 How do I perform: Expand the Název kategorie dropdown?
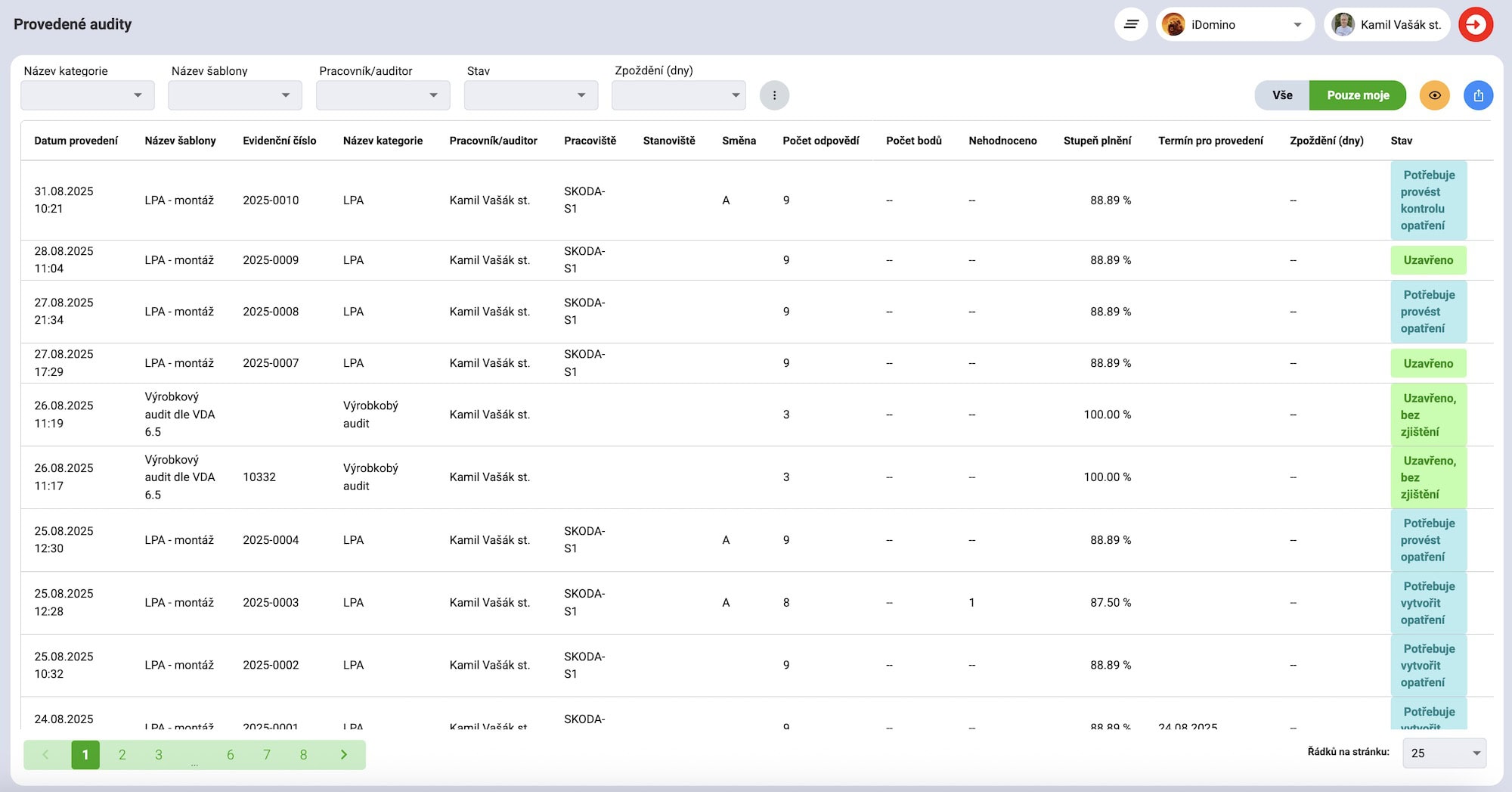(x=88, y=95)
